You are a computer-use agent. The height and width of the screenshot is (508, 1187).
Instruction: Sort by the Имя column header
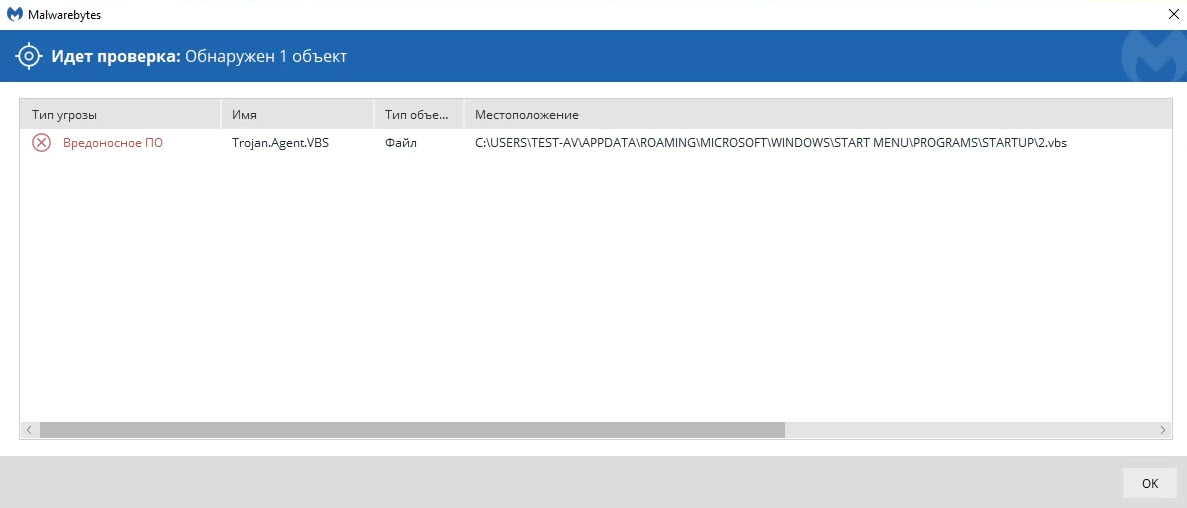point(298,114)
